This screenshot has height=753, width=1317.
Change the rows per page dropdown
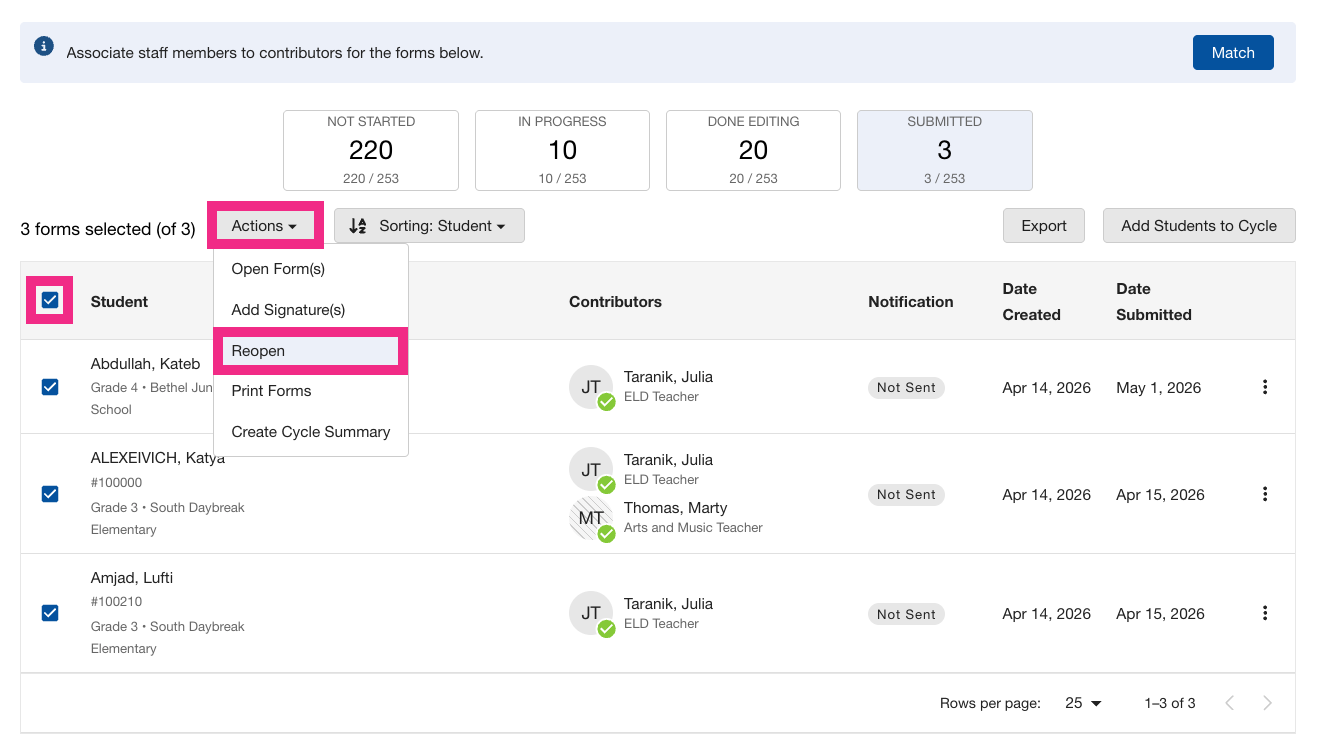[1083, 703]
